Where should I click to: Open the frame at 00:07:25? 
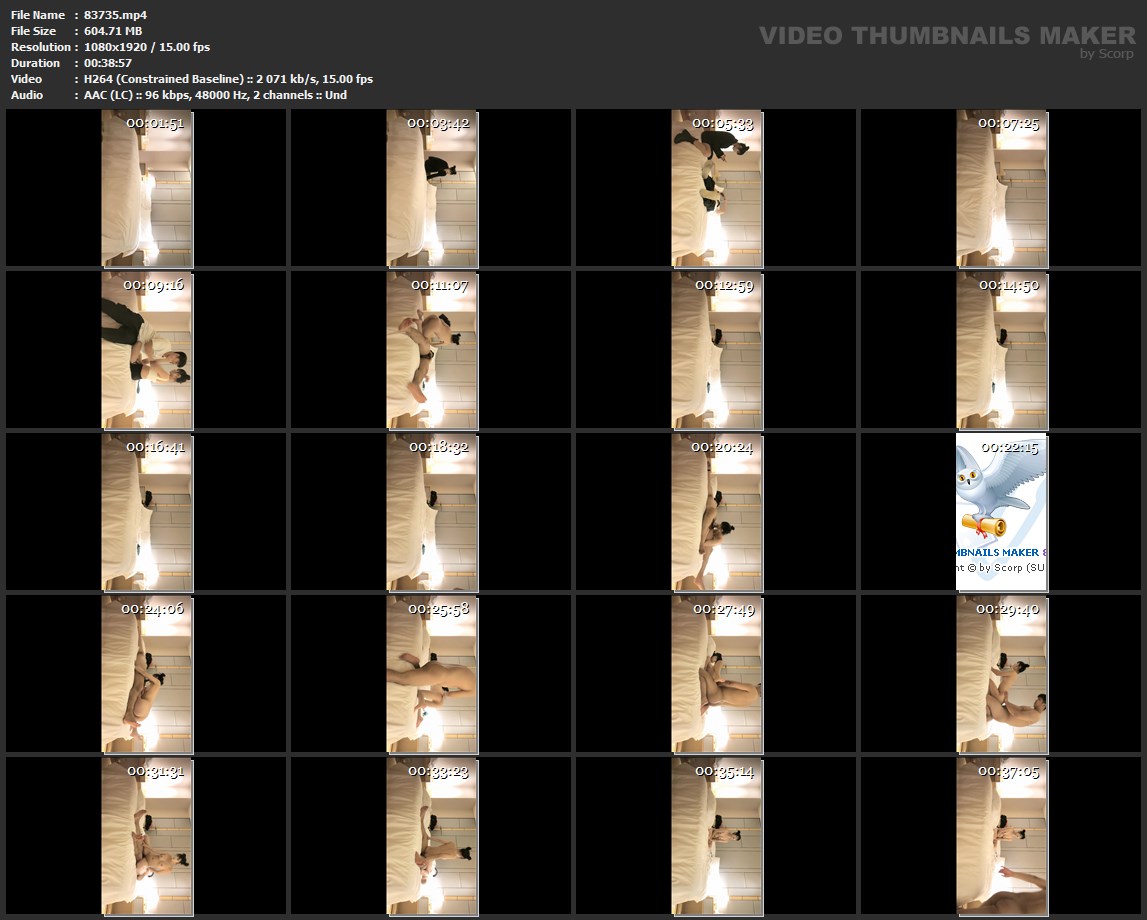1001,188
